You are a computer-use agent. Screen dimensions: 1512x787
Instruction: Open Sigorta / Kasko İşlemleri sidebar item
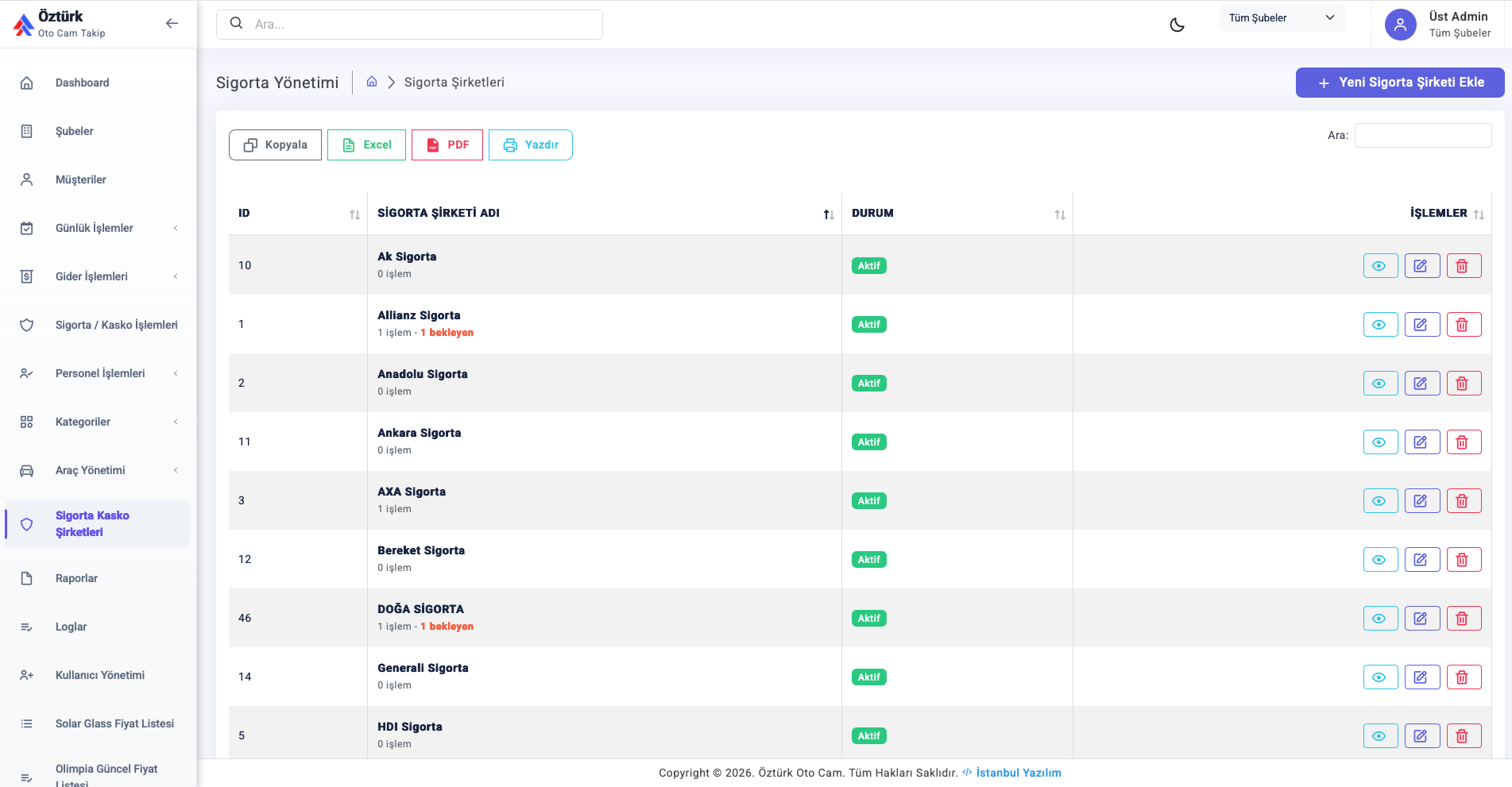(98, 326)
